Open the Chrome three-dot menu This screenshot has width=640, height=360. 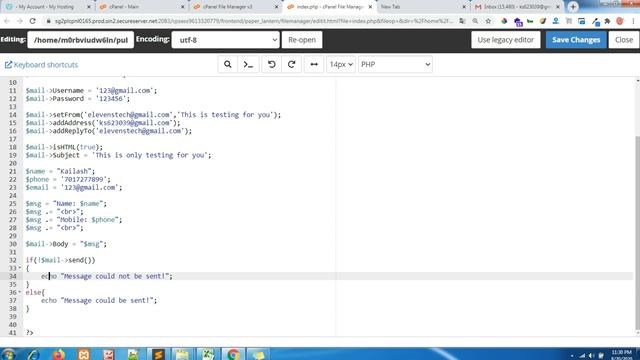point(633,21)
